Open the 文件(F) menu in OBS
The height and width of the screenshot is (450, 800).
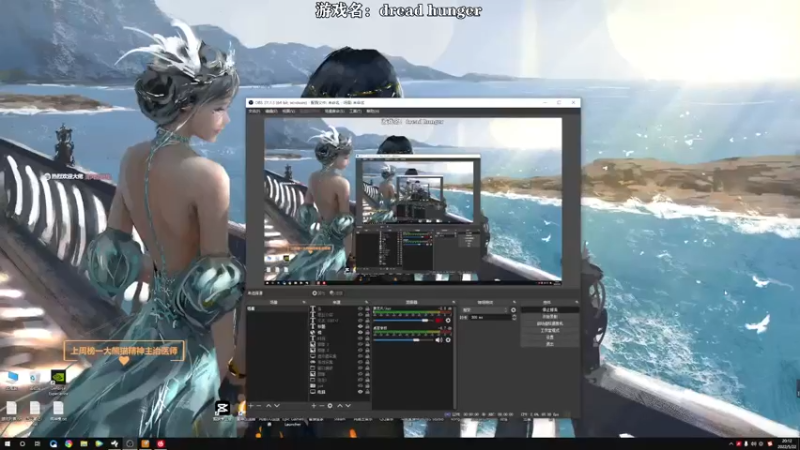coord(254,111)
